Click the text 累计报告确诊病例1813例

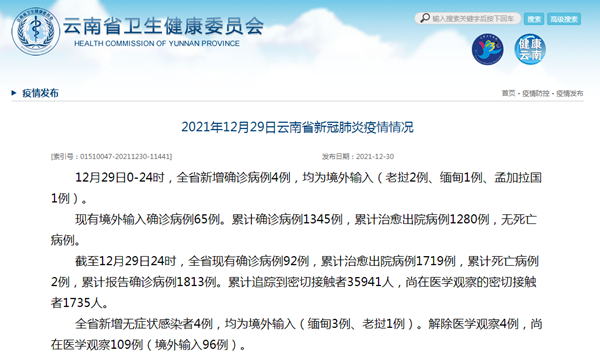149,282
